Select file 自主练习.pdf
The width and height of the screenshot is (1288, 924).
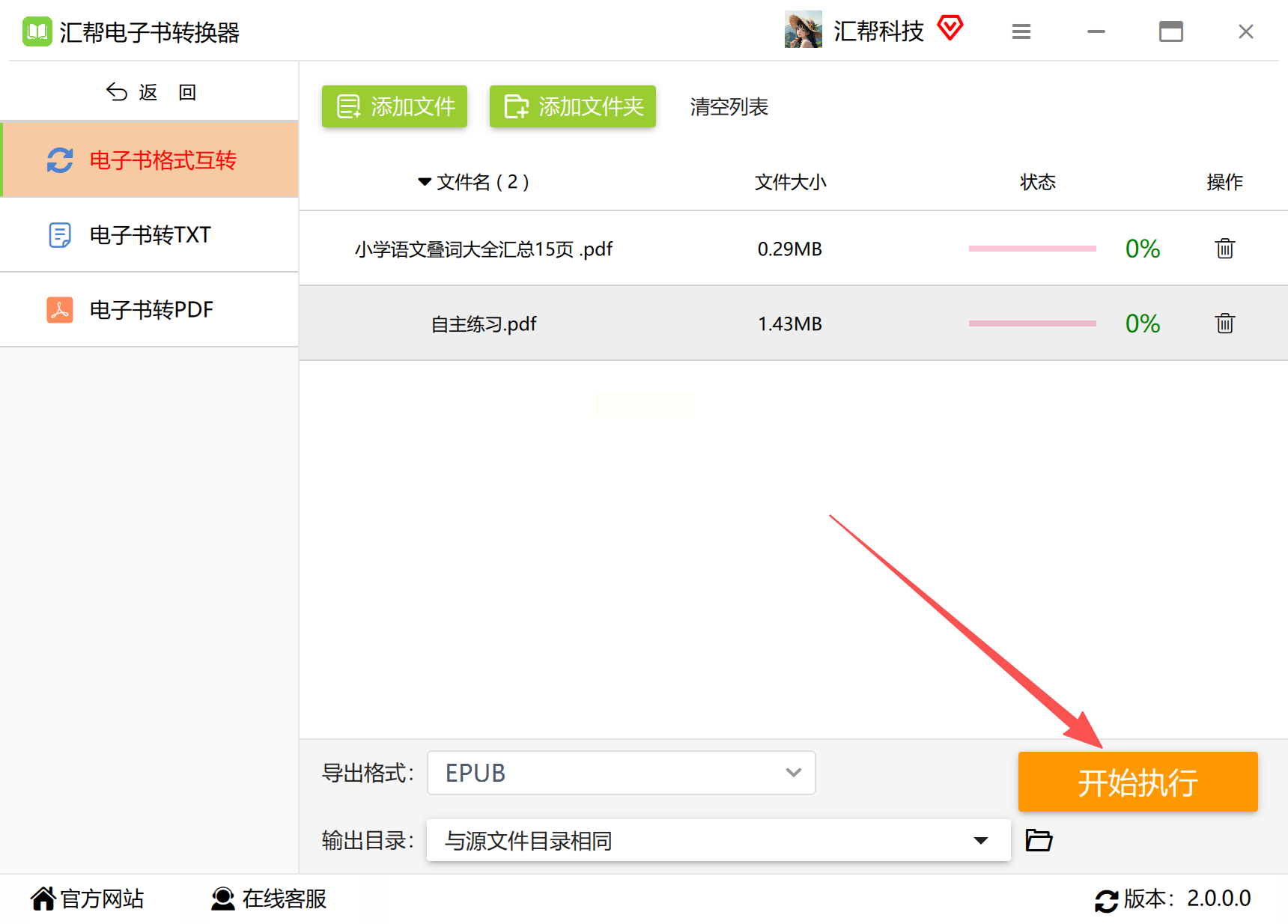coord(484,323)
